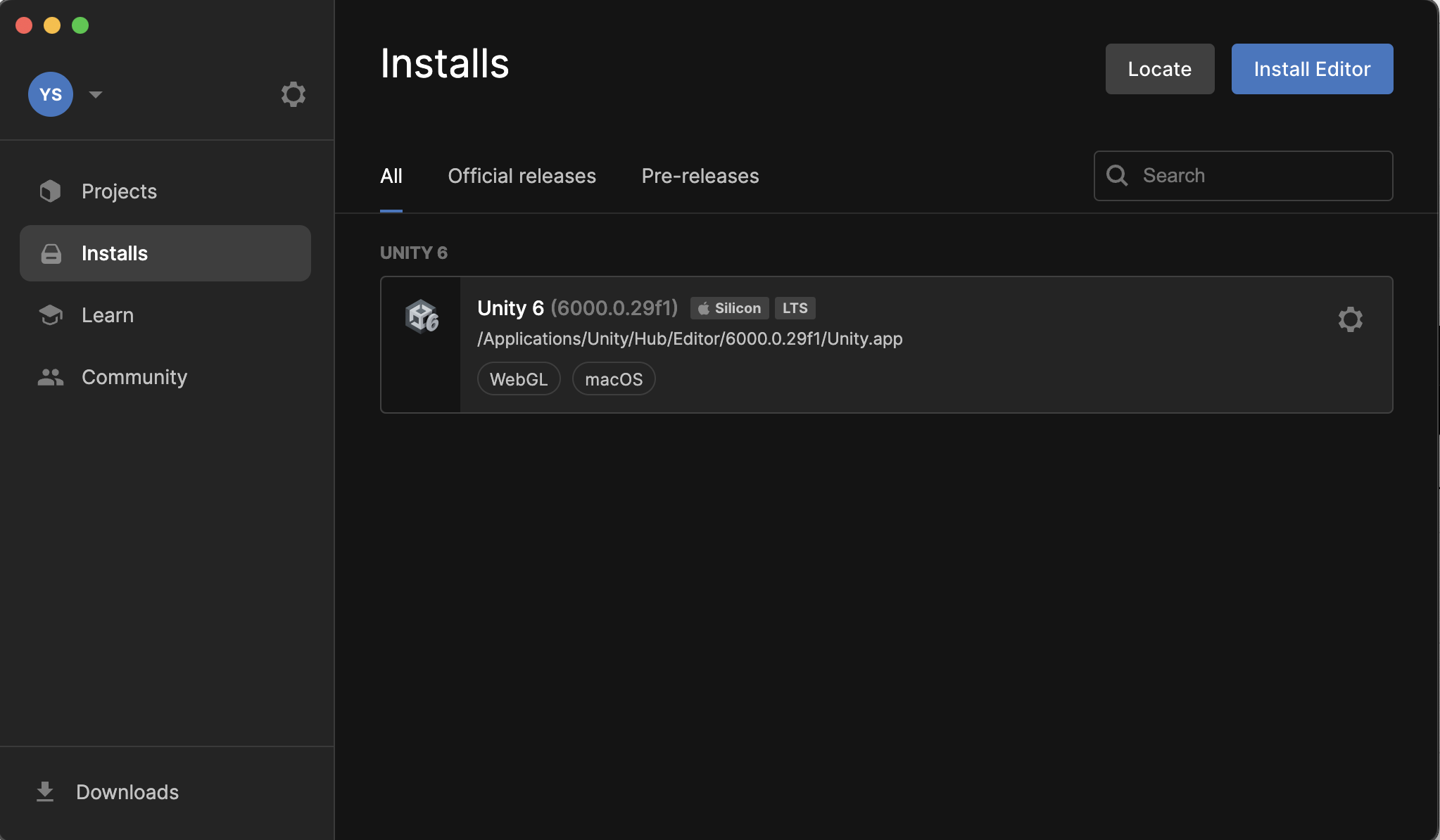The width and height of the screenshot is (1440, 840).
Task: Open the Community section
Action: pos(165,377)
